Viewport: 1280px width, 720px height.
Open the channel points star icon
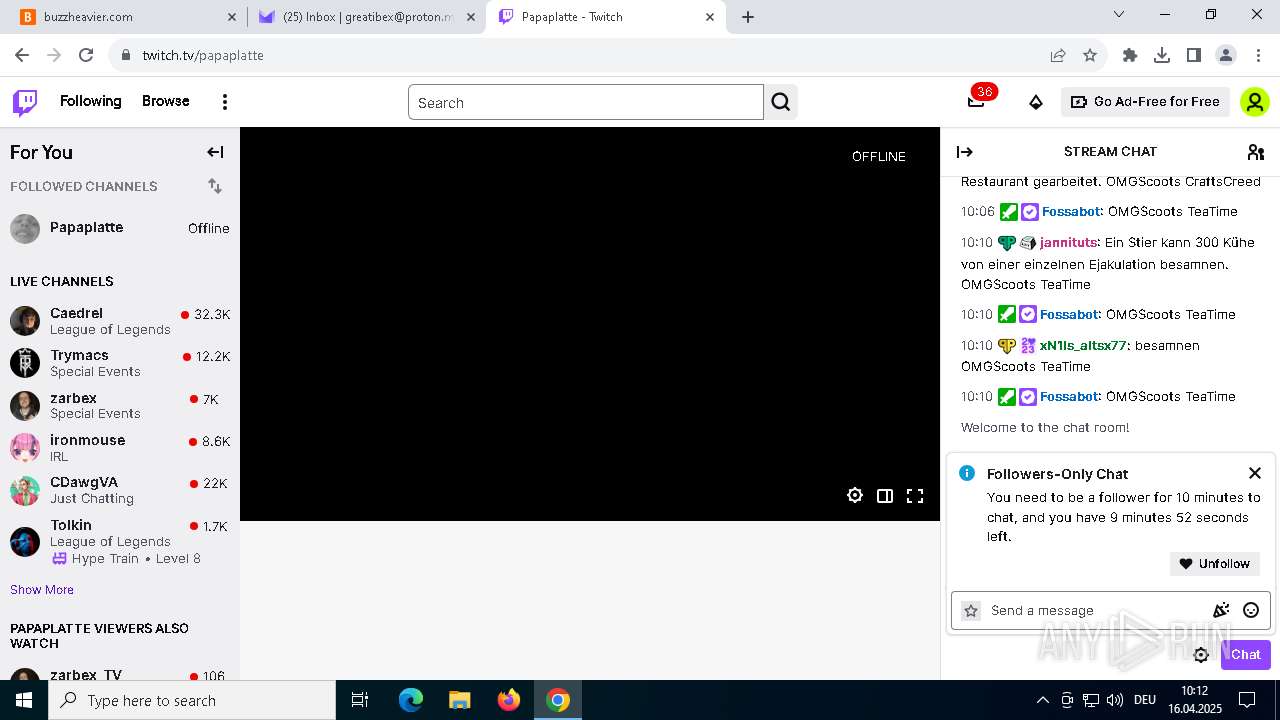click(971, 611)
